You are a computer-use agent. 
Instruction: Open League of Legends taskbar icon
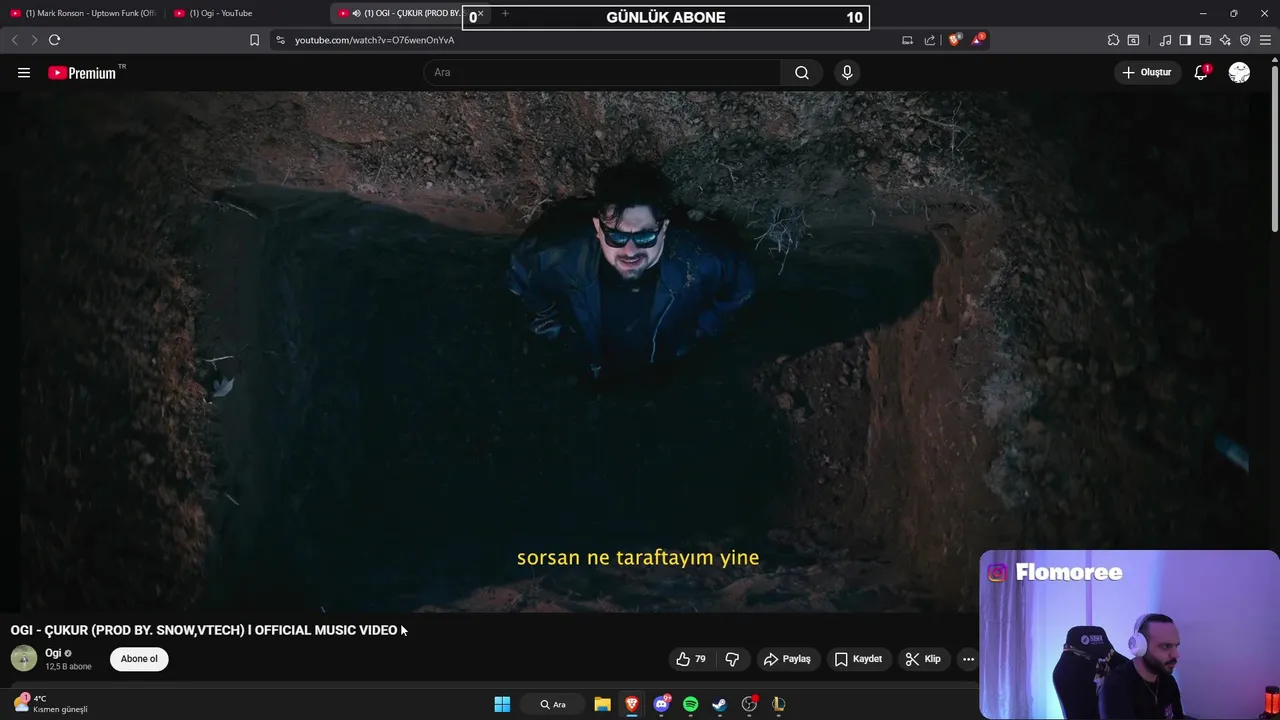[778, 704]
